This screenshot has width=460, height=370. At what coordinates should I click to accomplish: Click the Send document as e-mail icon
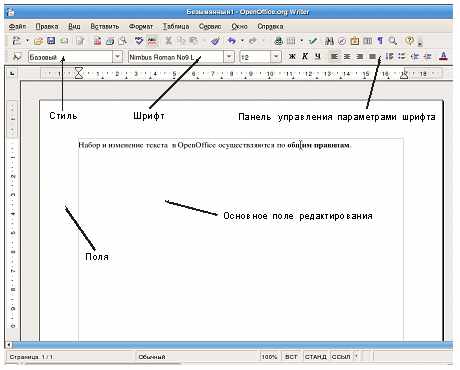pos(64,41)
